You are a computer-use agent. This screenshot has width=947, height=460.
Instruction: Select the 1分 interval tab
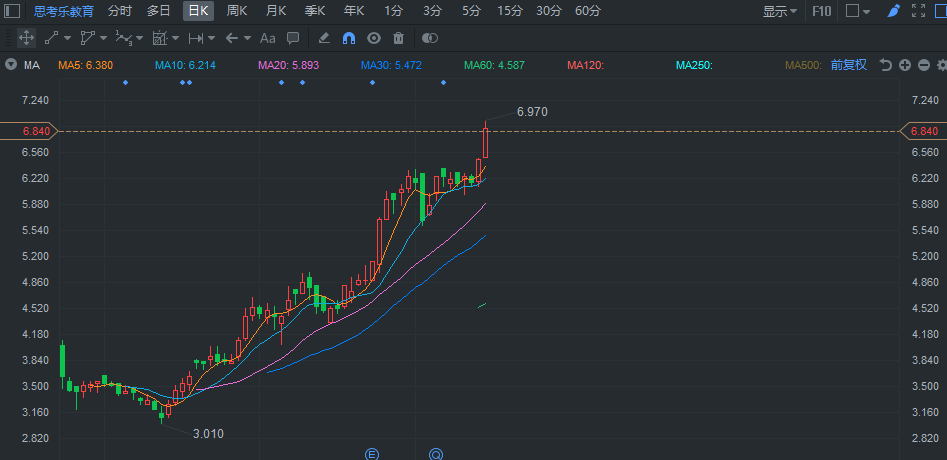393,10
